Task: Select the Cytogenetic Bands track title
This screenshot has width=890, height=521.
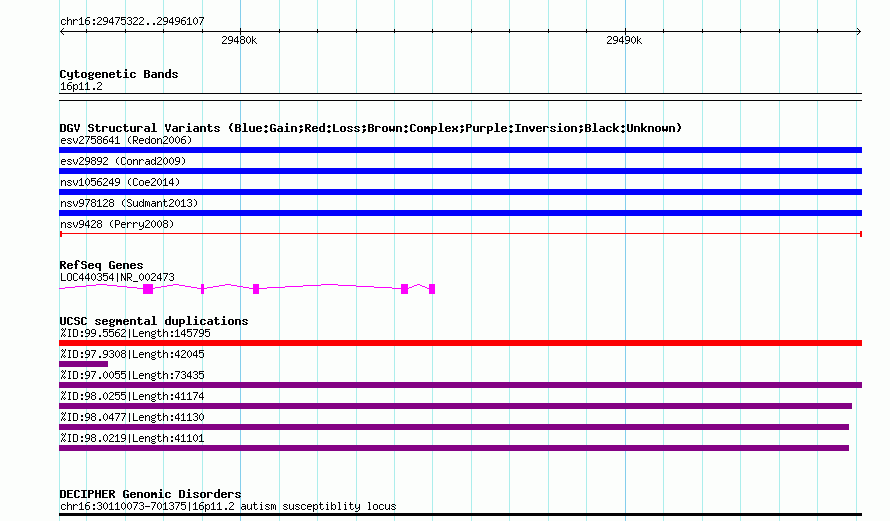Action: 119,74
